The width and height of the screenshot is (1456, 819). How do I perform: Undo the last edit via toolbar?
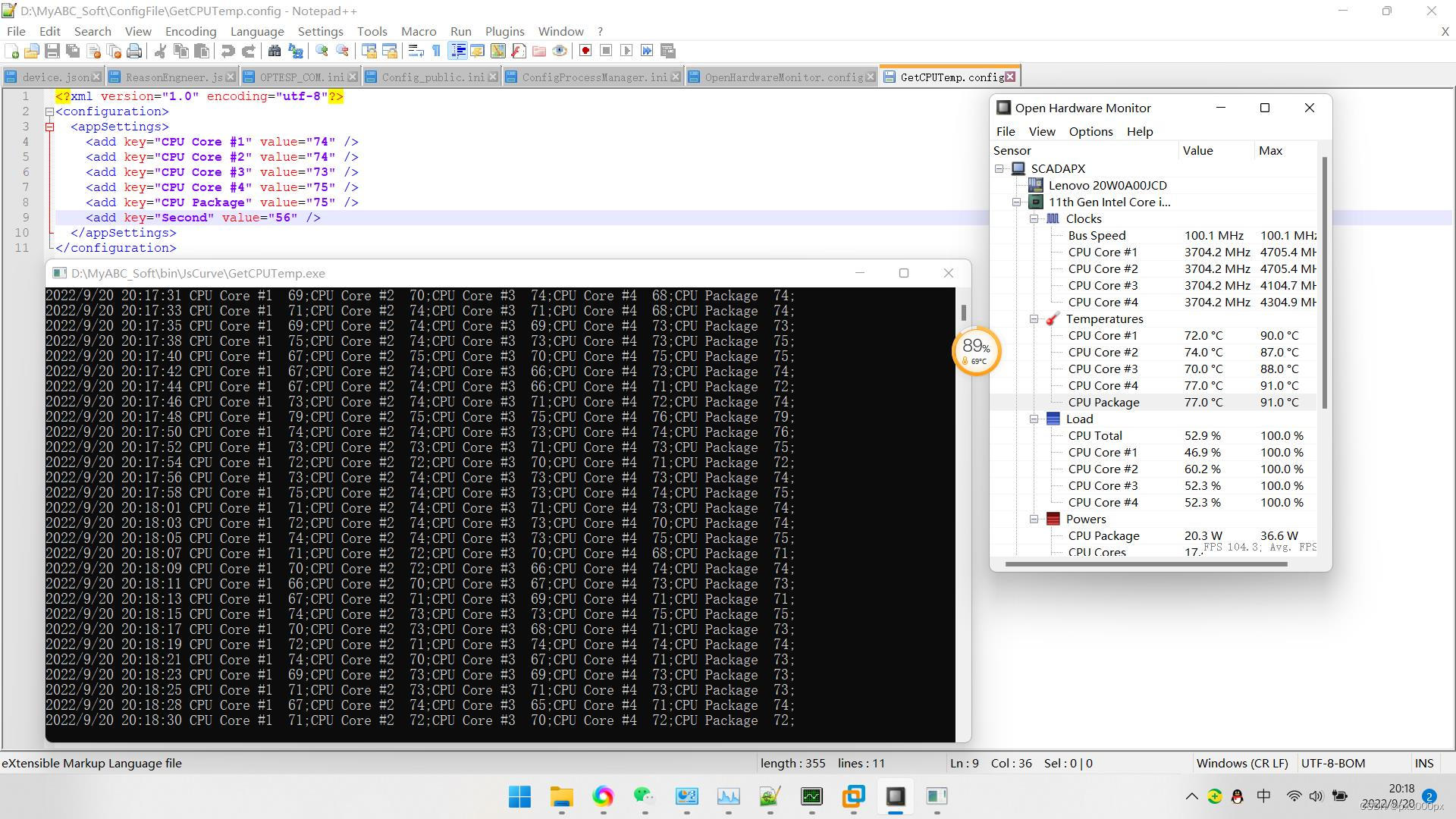tap(227, 52)
